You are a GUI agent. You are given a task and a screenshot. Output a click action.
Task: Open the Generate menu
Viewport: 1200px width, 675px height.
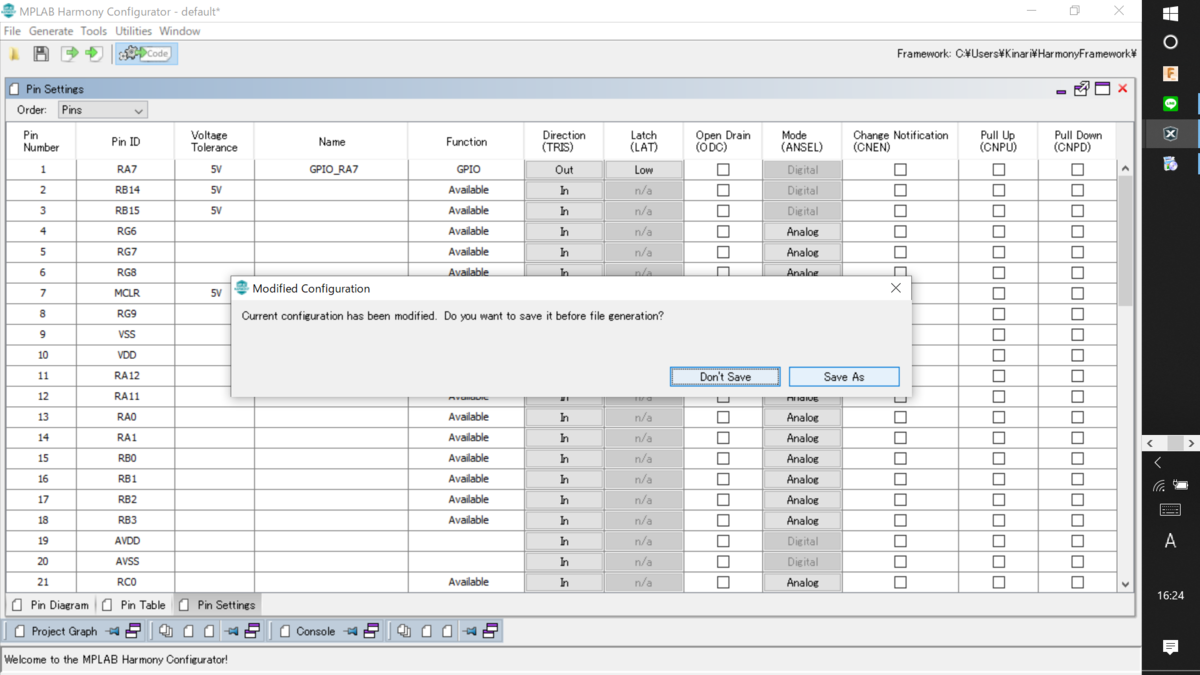coord(51,31)
